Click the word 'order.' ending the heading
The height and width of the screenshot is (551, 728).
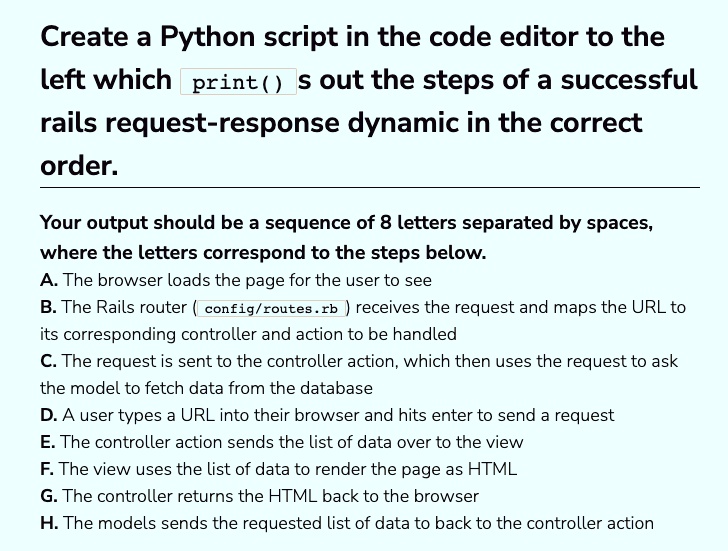[79, 166]
